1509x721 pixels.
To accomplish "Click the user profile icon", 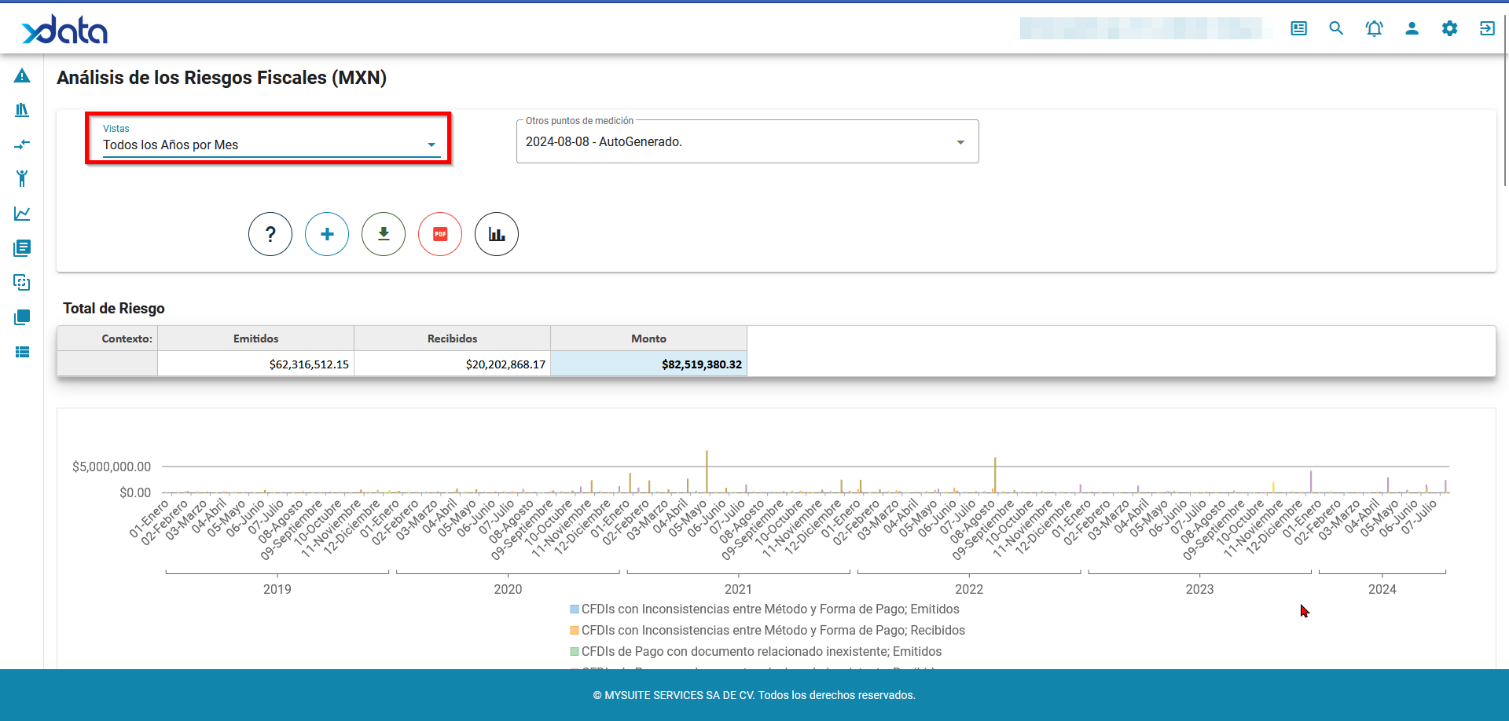I will pyautogui.click(x=1412, y=28).
